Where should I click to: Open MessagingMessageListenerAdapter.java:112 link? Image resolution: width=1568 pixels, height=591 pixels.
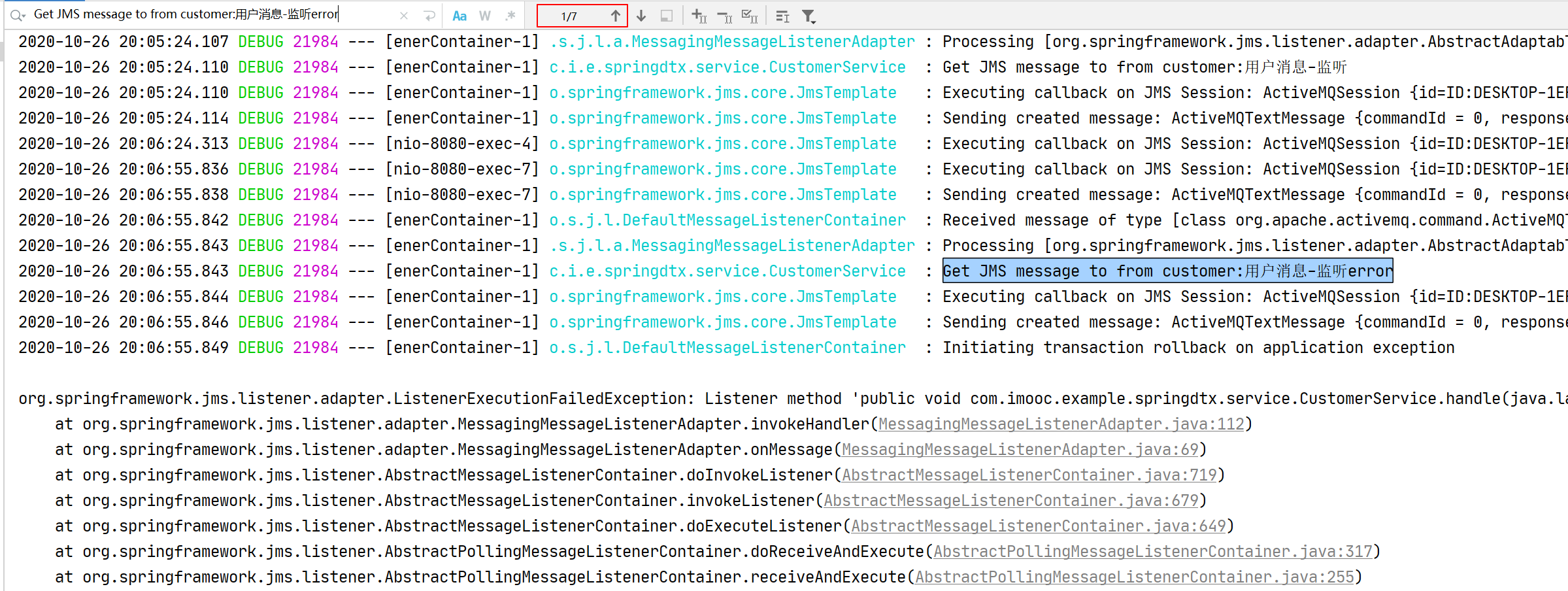point(1061,424)
